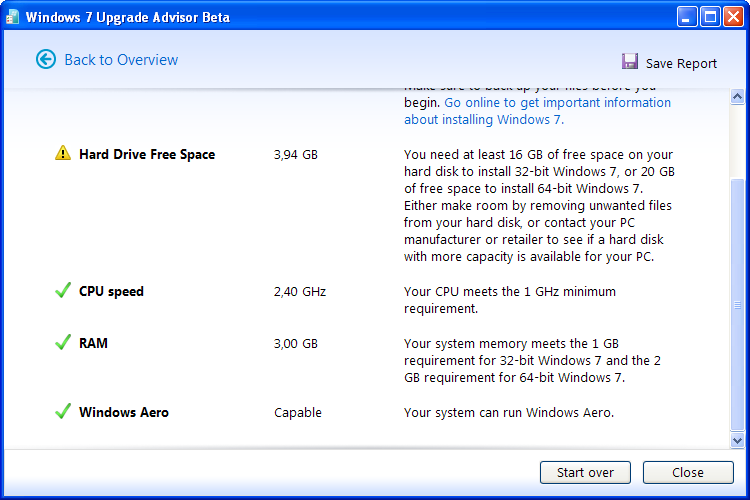Screen dimensions: 750x500
Task: Click the Hard Drive Free Space warning icon
Action: pos(63,153)
